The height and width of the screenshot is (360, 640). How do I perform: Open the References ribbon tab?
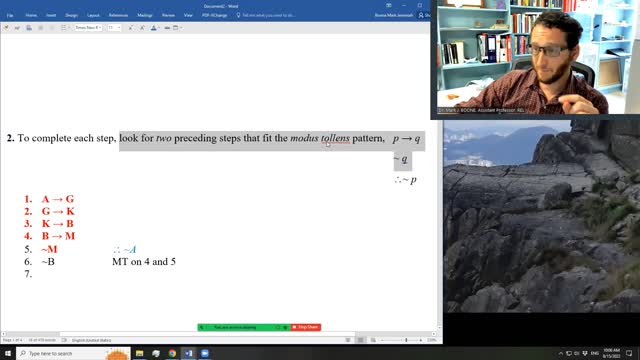pyautogui.click(x=118, y=15)
